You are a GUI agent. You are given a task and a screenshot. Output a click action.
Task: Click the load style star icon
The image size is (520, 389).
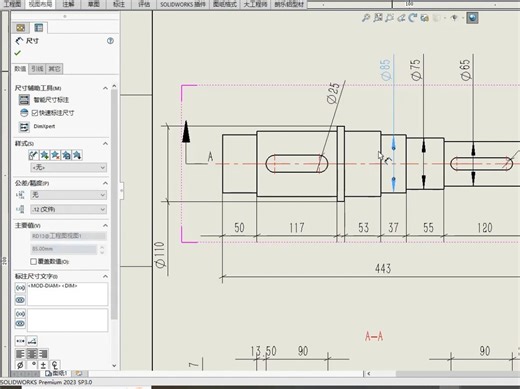77,155
